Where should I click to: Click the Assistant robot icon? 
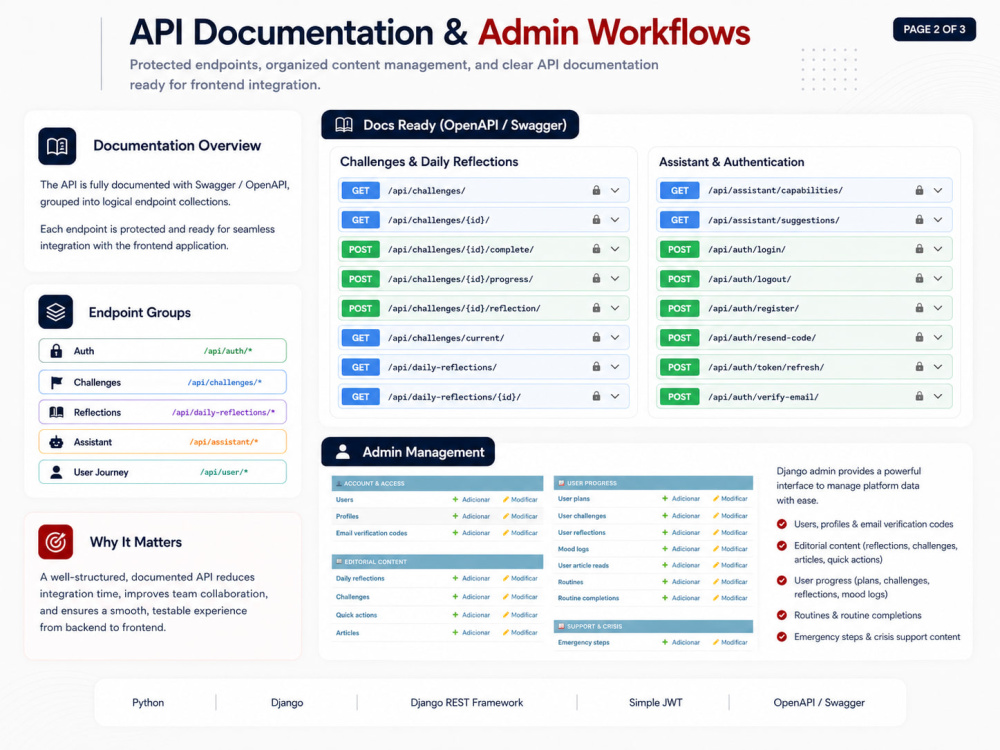[56, 442]
